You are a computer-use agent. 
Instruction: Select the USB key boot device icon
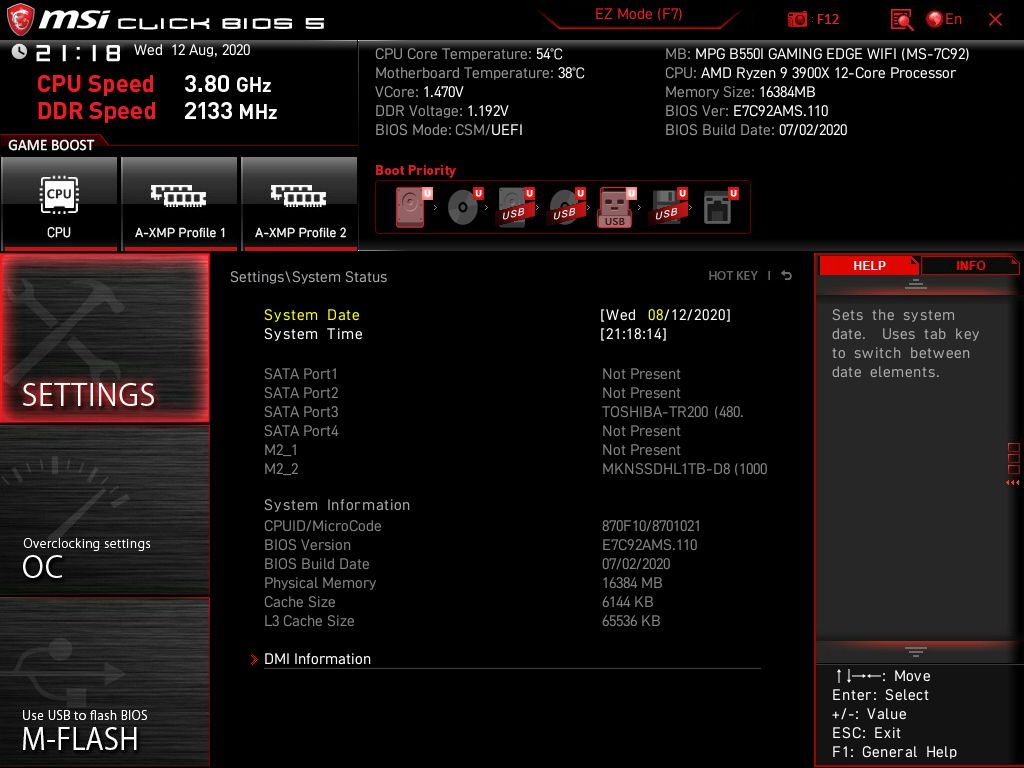[617, 207]
